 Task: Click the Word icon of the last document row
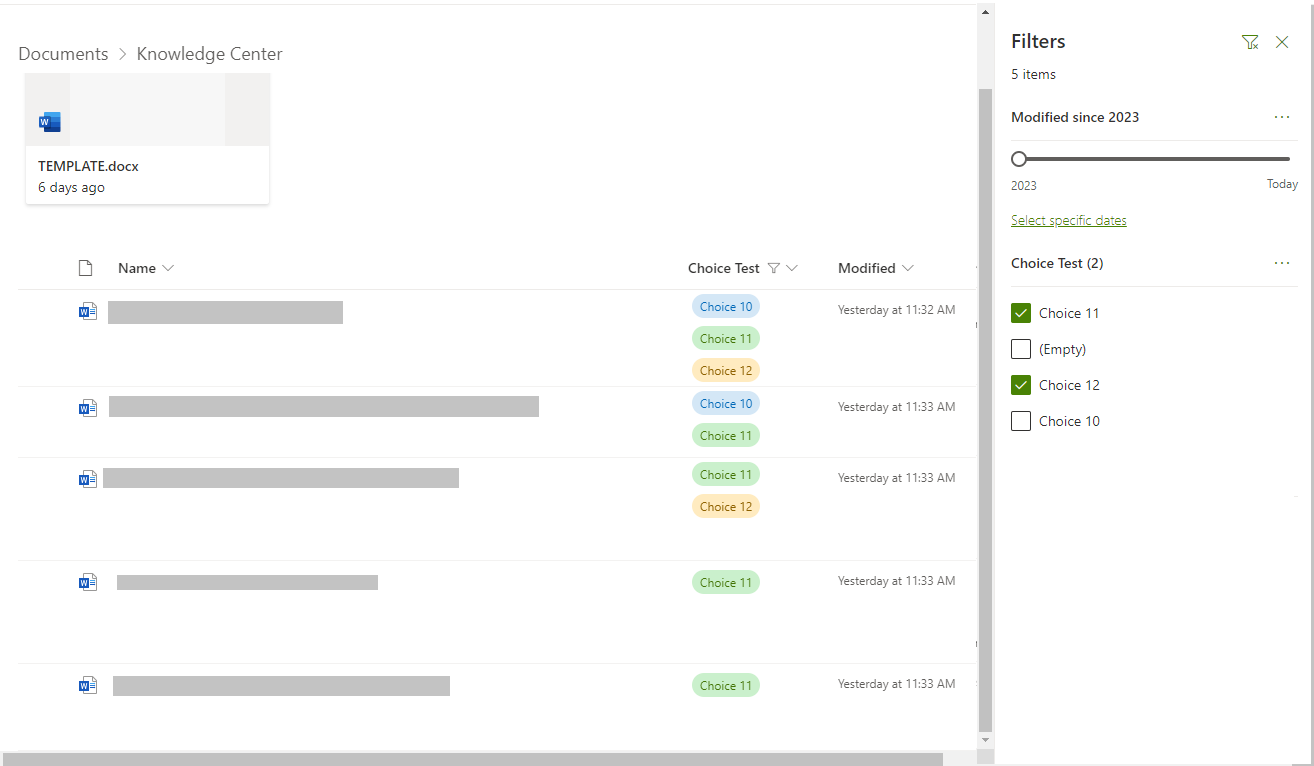coord(88,685)
